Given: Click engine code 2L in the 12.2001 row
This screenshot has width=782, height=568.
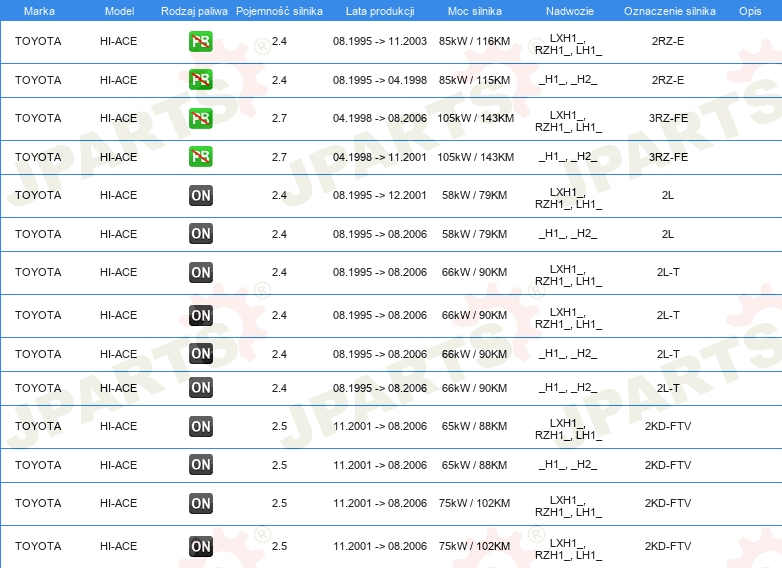Looking at the screenshot, I should pyautogui.click(x=668, y=195).
